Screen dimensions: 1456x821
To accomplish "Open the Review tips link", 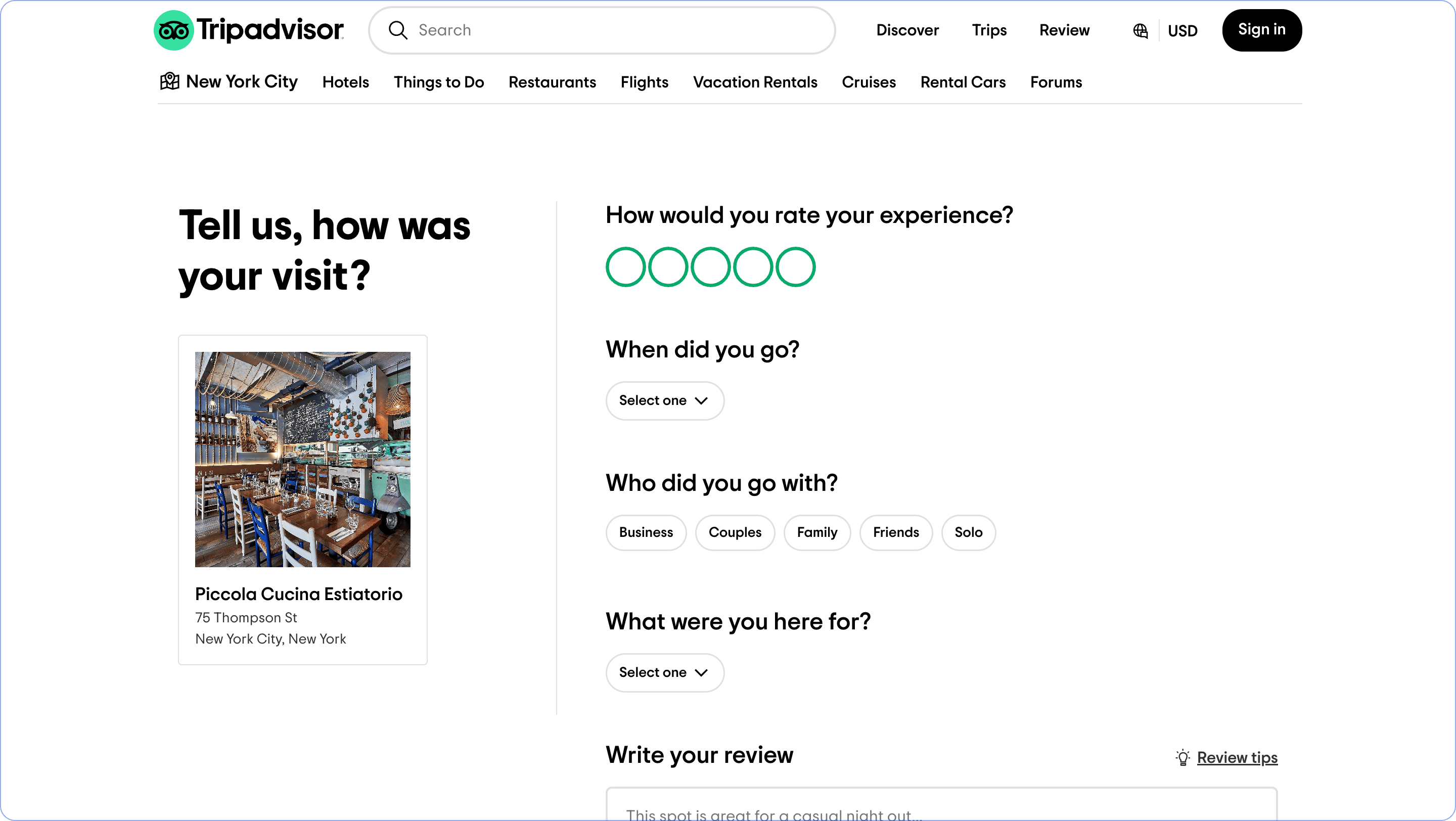I will tap(1237, 757).
